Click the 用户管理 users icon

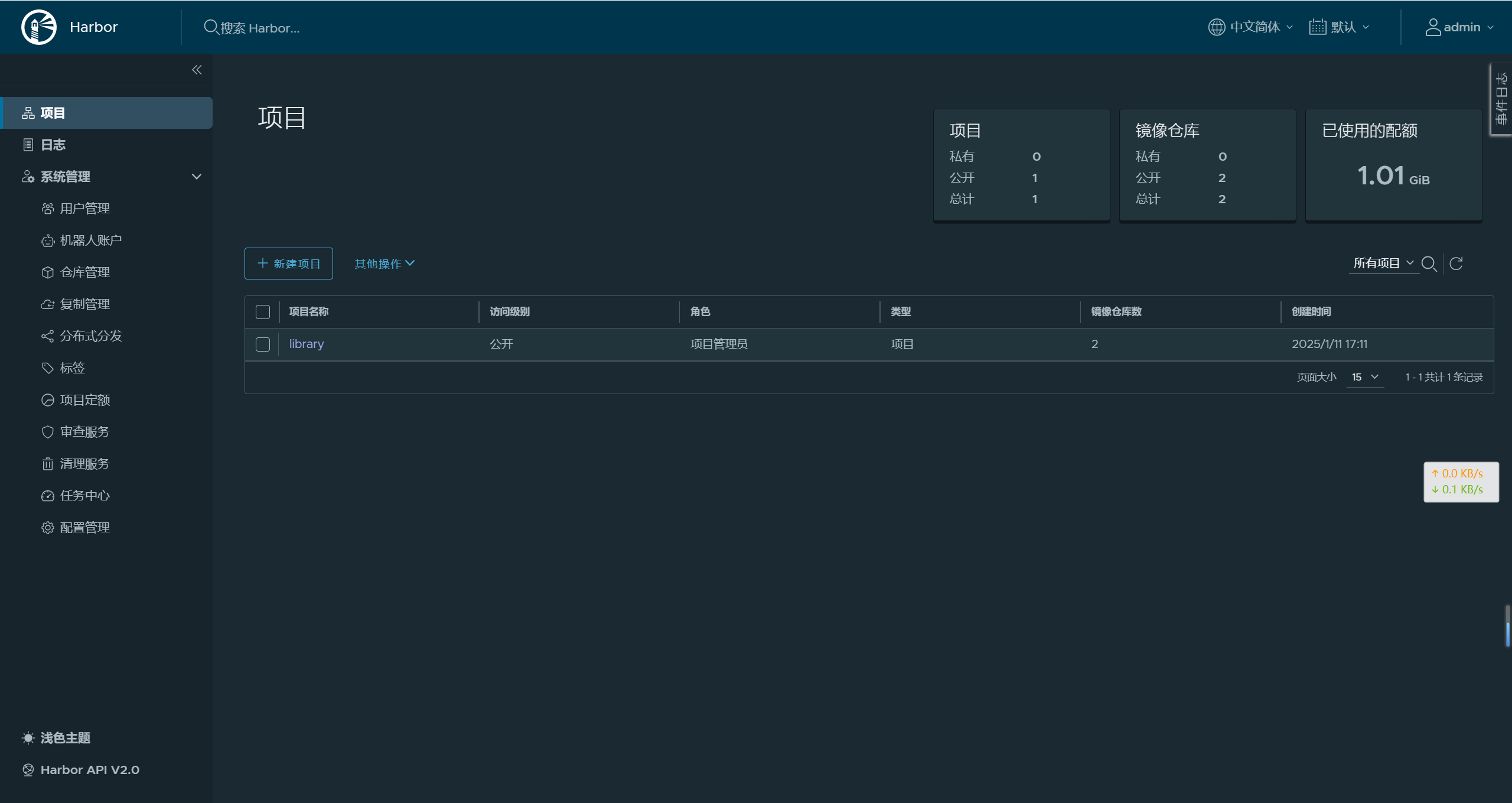48,209
